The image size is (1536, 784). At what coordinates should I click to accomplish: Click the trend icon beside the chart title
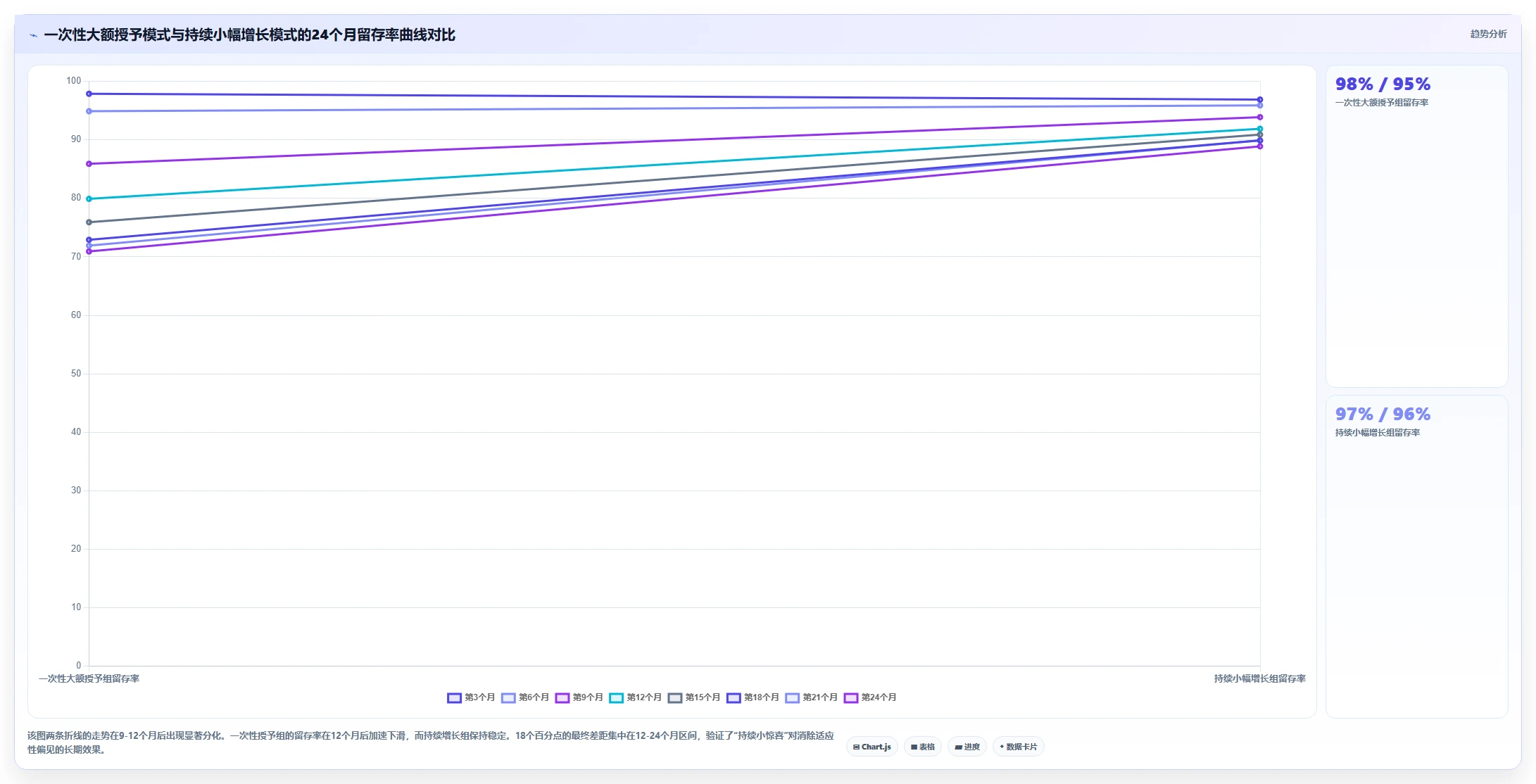pos(33,35)
